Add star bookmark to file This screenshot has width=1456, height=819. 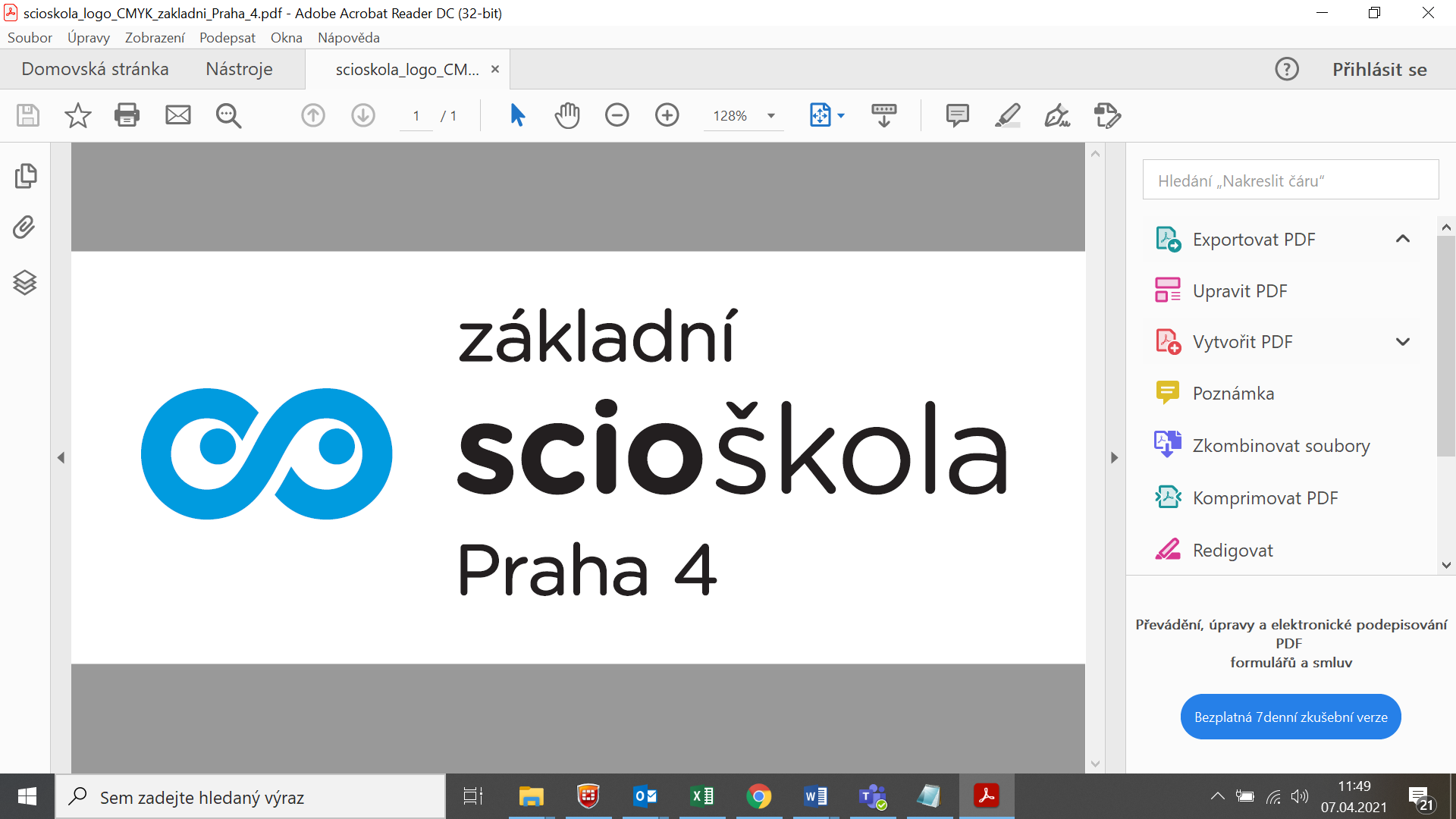[x=77, y=115]
